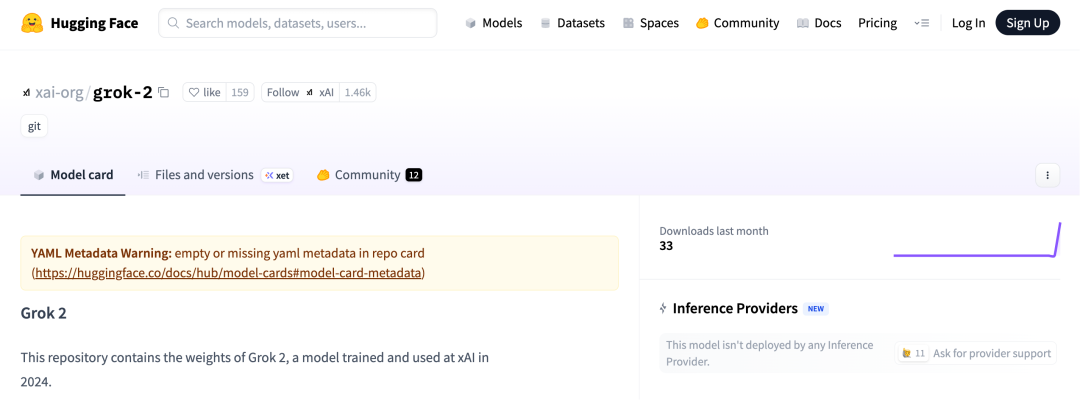
Task: Open the Spaces navigation item
Action: point(651,23)
